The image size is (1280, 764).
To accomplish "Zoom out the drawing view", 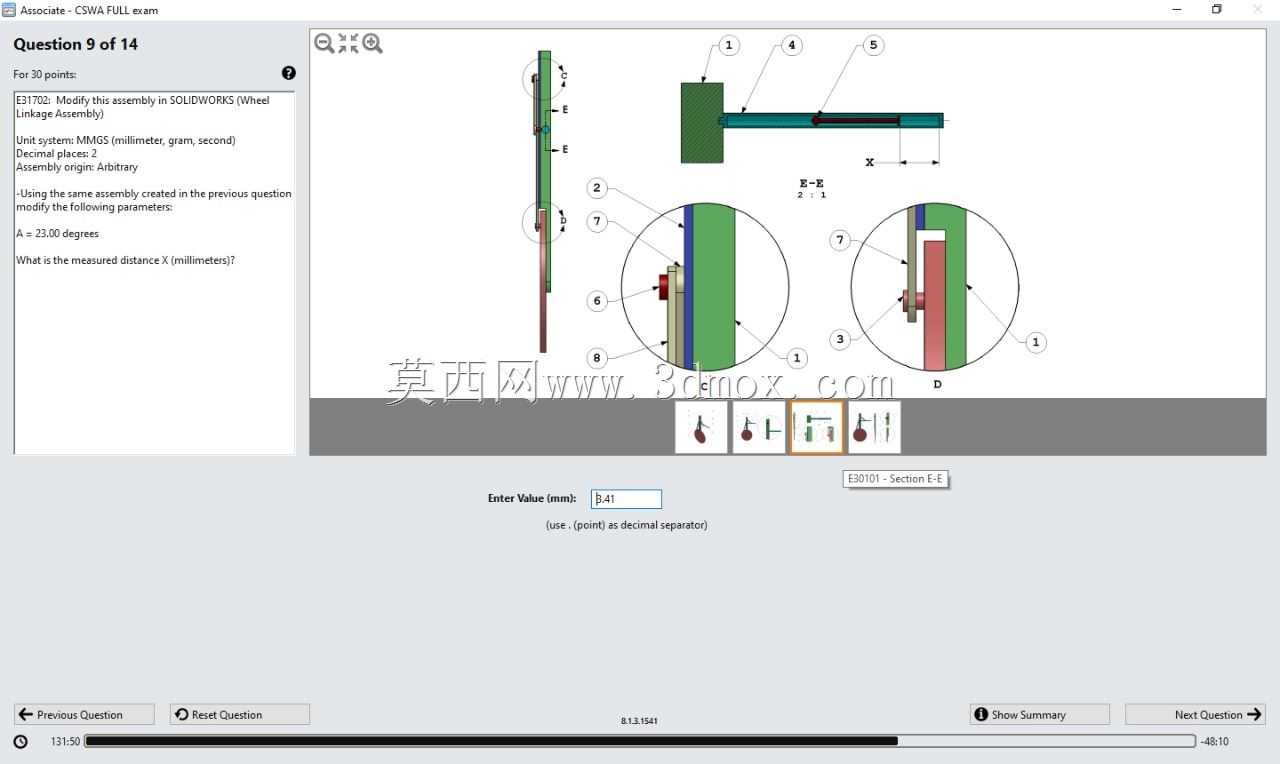I will click(324, 43).
